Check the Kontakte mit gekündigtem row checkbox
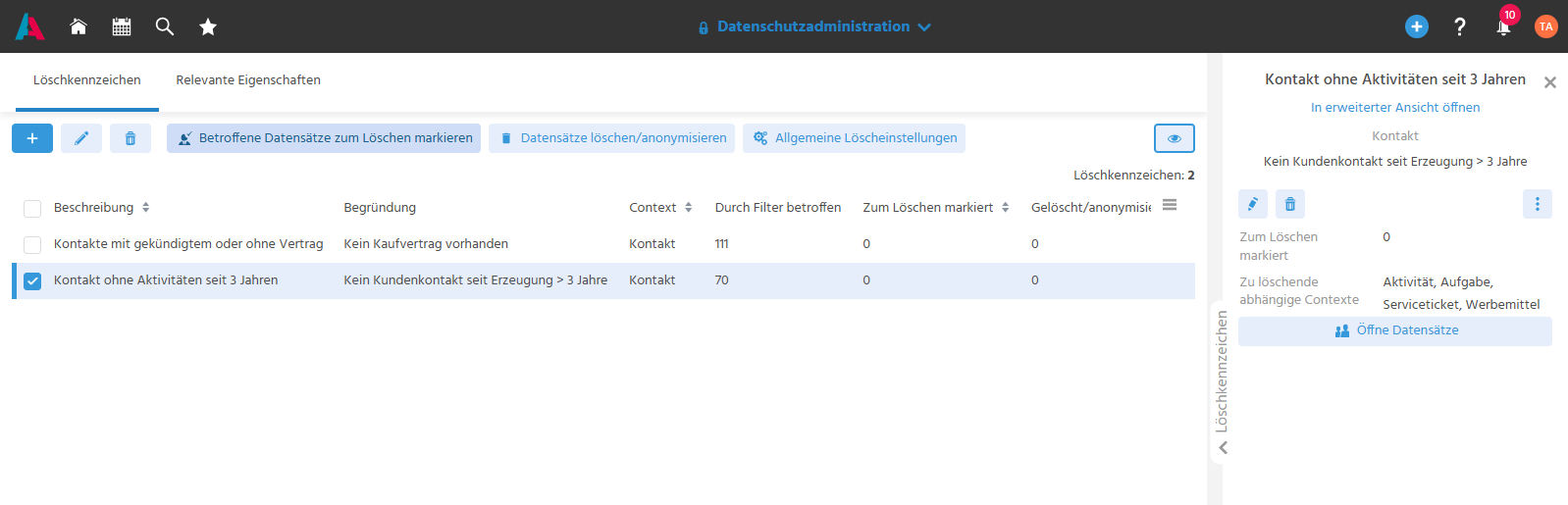This screenshot has height=505, width=1568. point(32,244)
